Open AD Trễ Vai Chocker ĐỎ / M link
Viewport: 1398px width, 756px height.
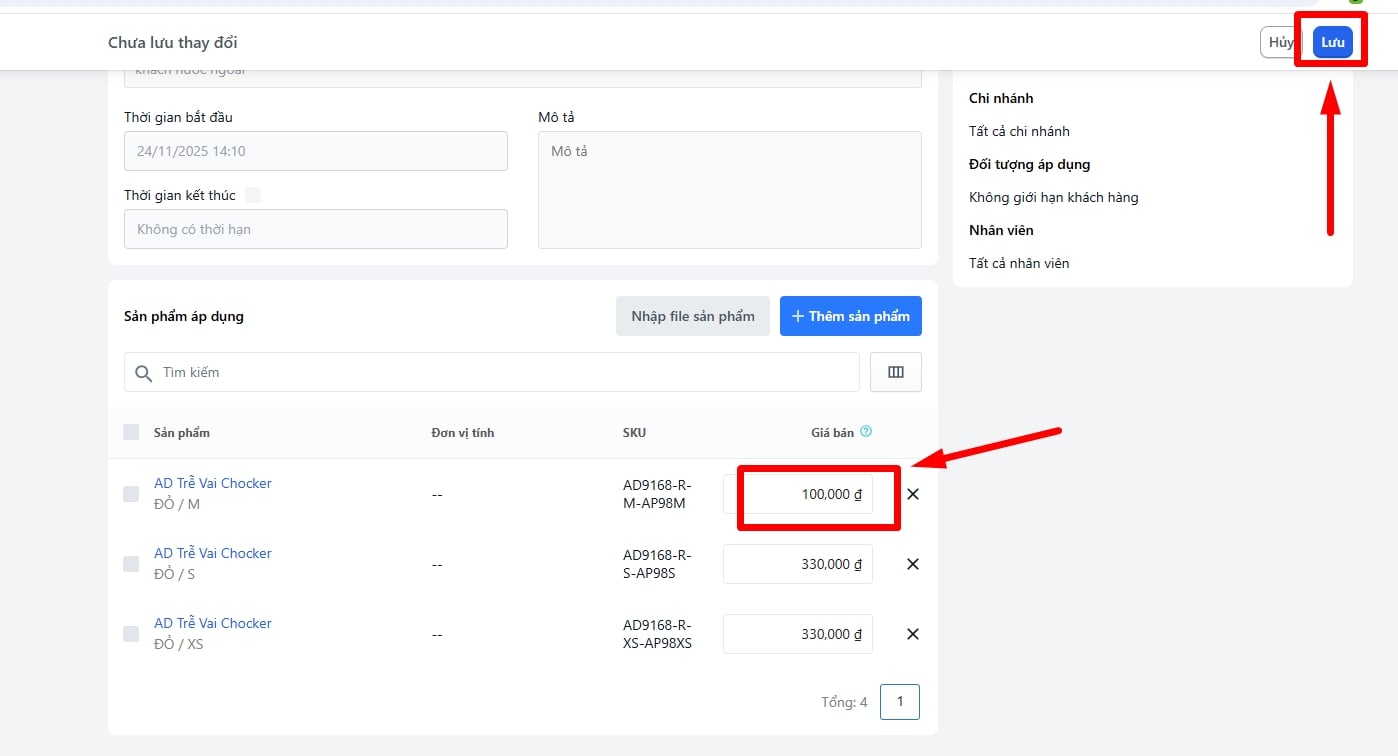tap(212, 483)
